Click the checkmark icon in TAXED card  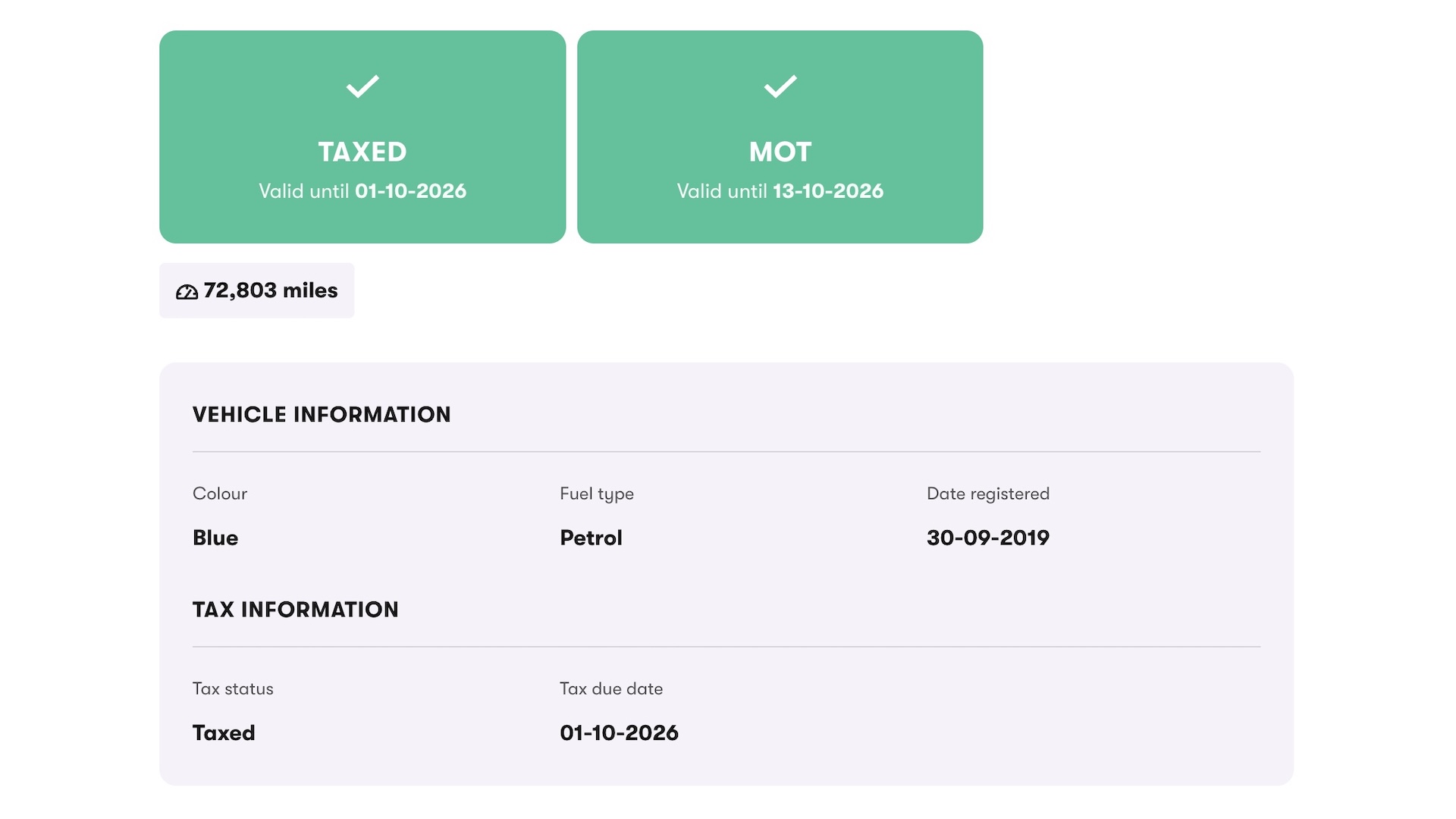pos(362,86)
